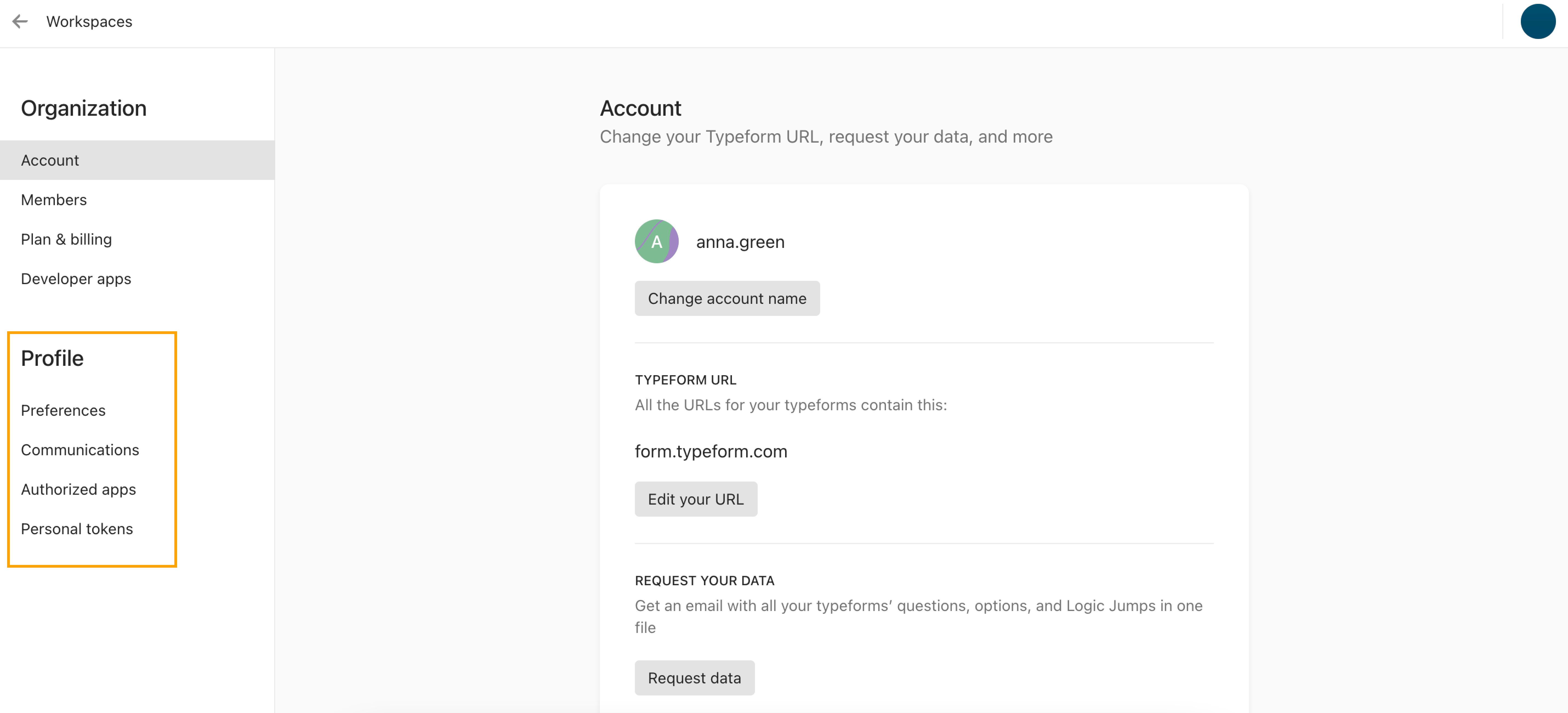
Task: Click the Request data button
Action: pyautogui.click(x=695, y=678)
